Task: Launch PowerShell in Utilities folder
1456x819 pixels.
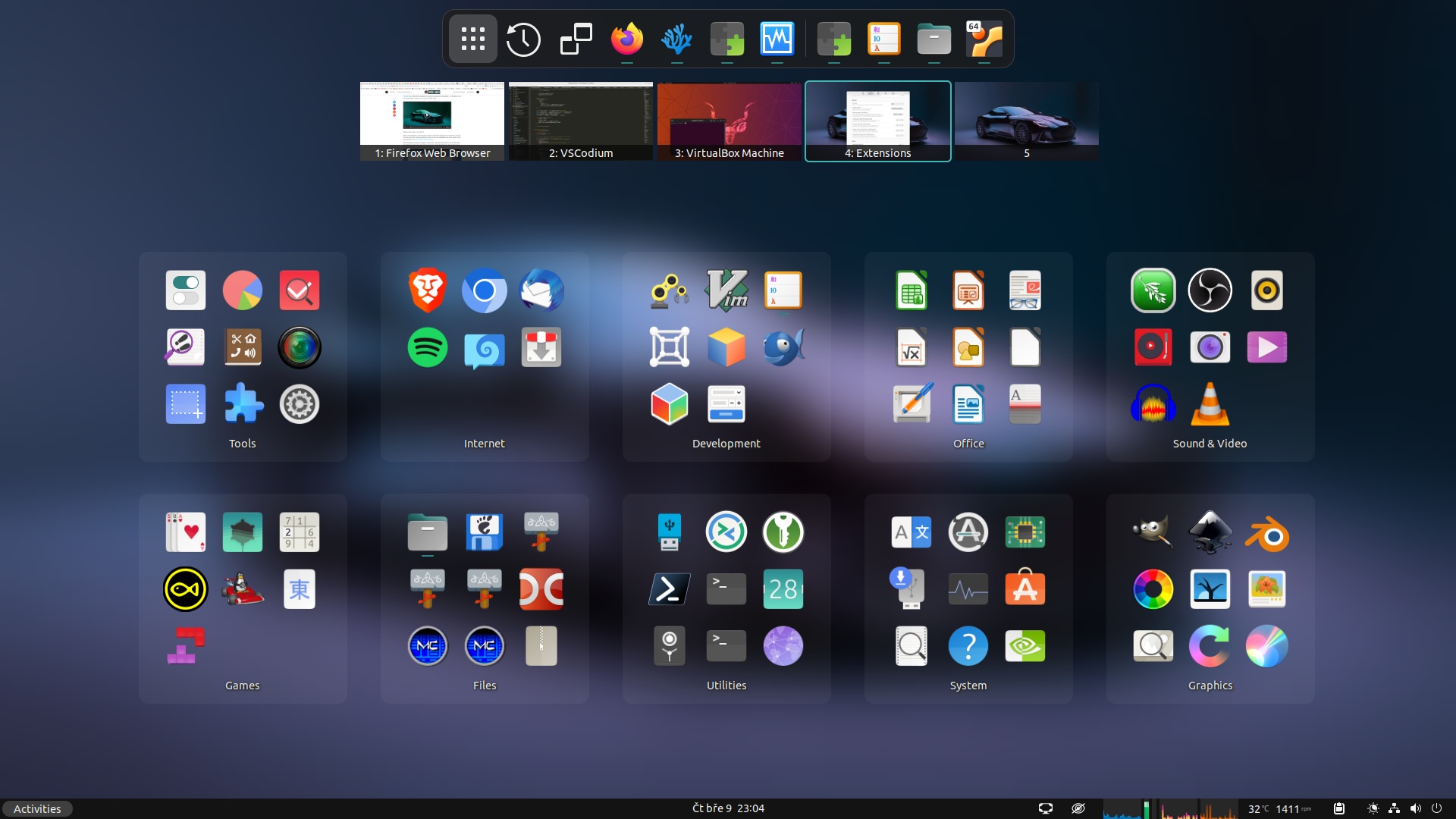Action: pos(669,589)
